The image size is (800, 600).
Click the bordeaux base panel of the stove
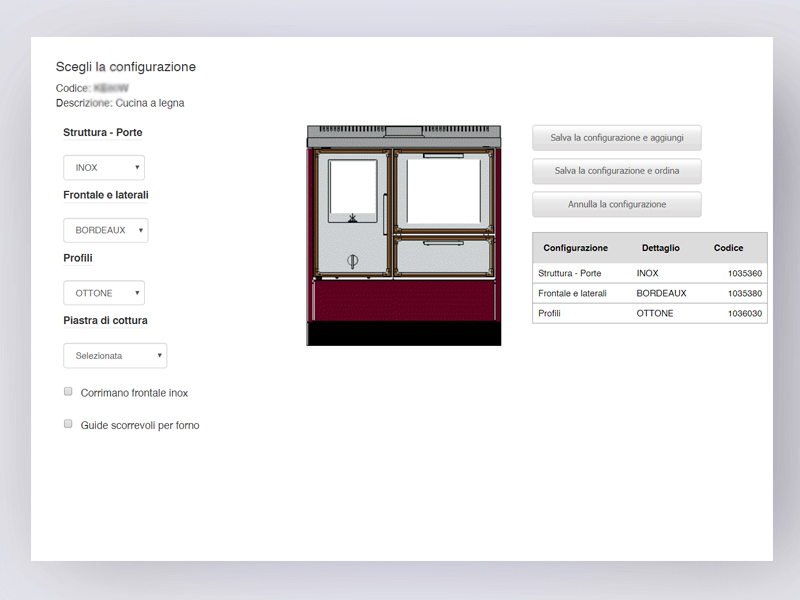pos(404,300)
